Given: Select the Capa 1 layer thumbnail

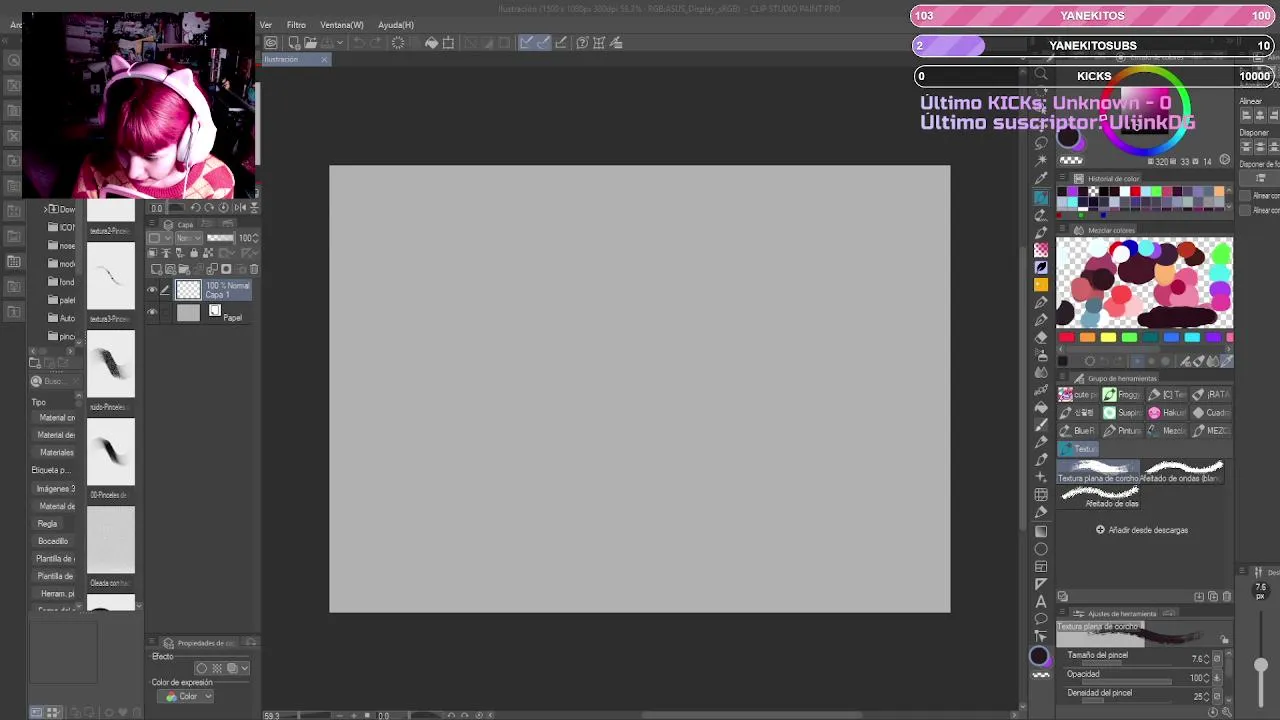Looking at the screenshot, I should tap(188, 290).
